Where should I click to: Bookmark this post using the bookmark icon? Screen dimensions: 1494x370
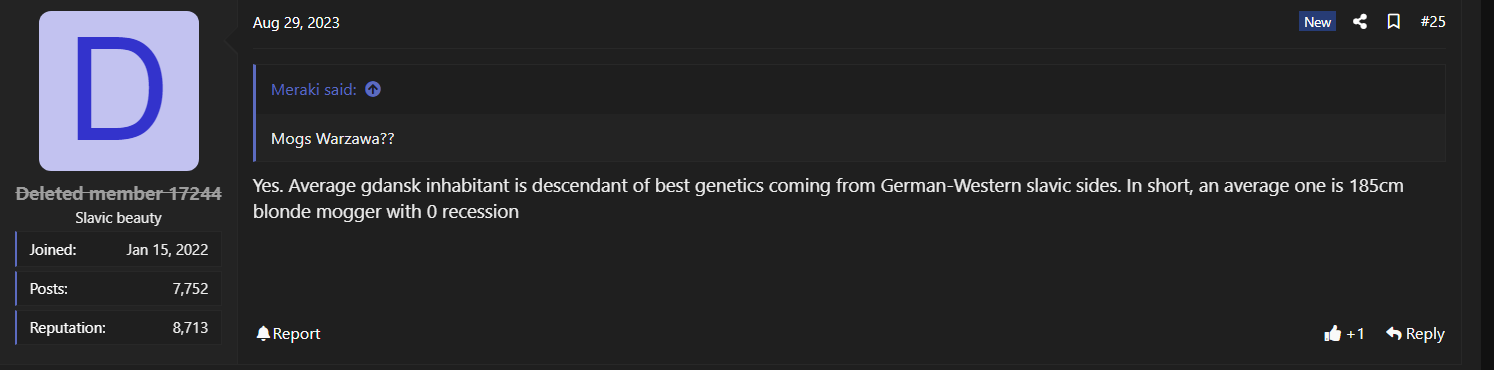(x=1393, y=22)
